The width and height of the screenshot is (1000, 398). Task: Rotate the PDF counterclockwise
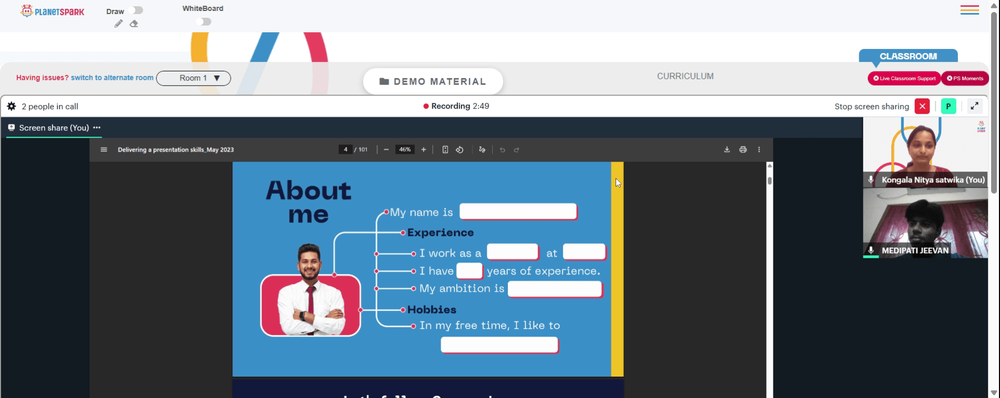[459, 150]
